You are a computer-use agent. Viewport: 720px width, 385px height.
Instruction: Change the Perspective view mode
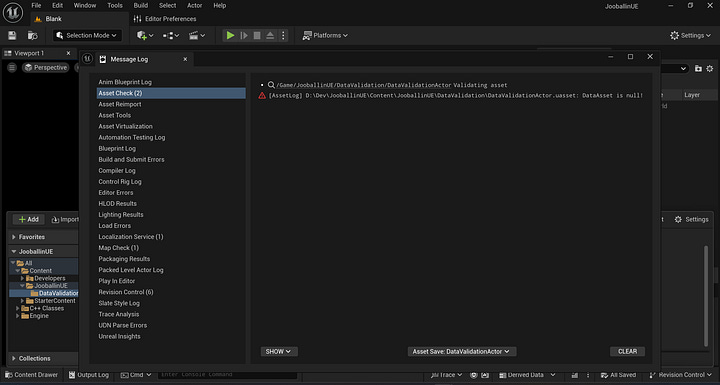pos(46,68)
